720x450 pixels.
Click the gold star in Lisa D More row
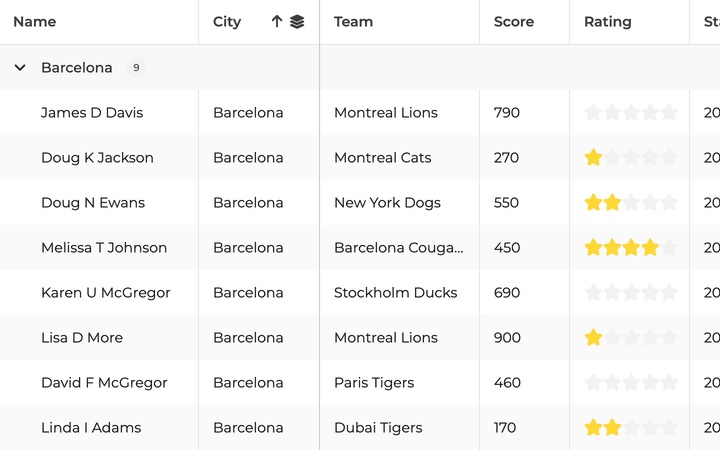(593, 338)
